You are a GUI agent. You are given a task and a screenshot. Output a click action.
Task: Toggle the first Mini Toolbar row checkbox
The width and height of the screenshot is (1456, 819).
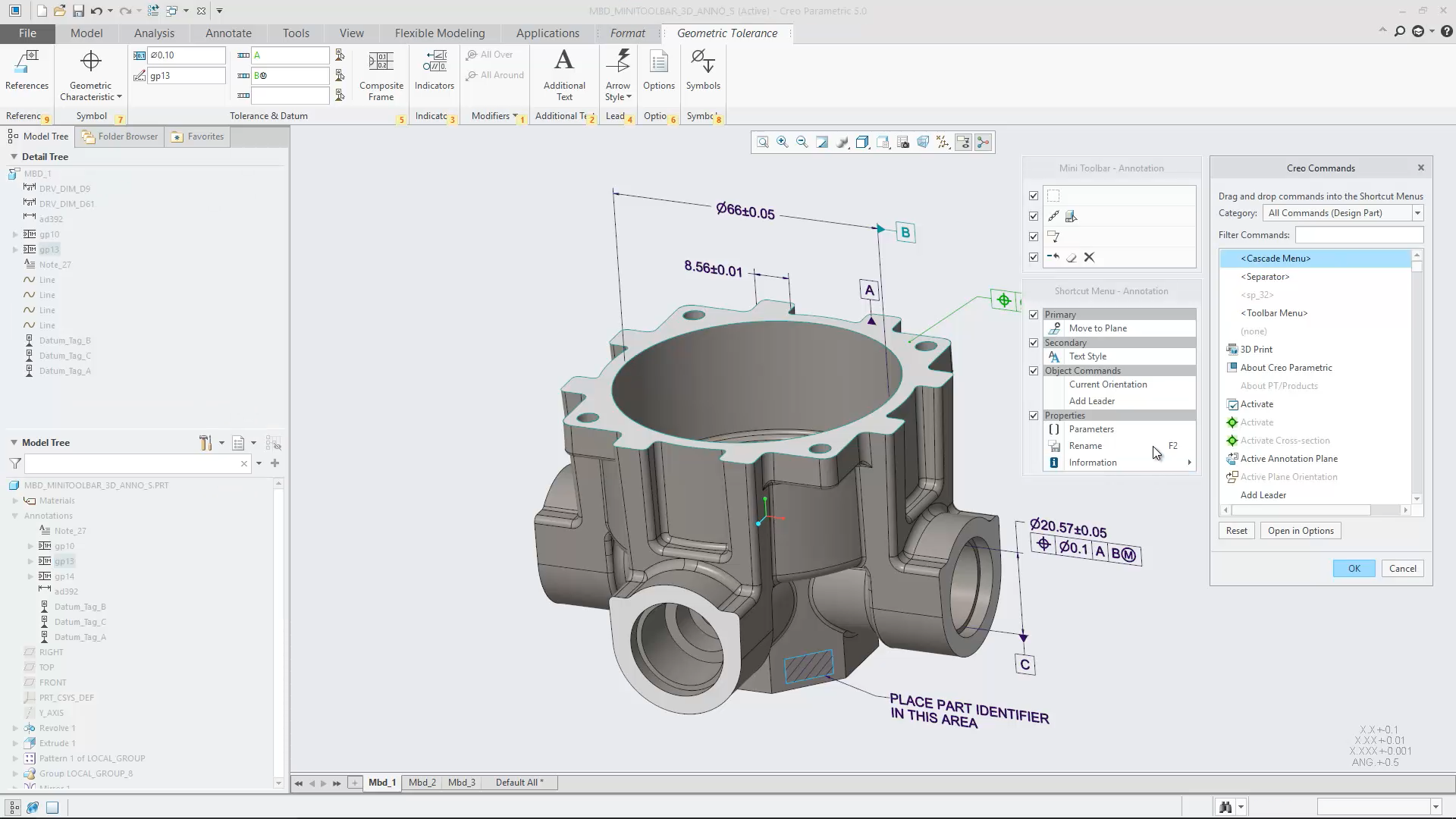[1033, 196]
